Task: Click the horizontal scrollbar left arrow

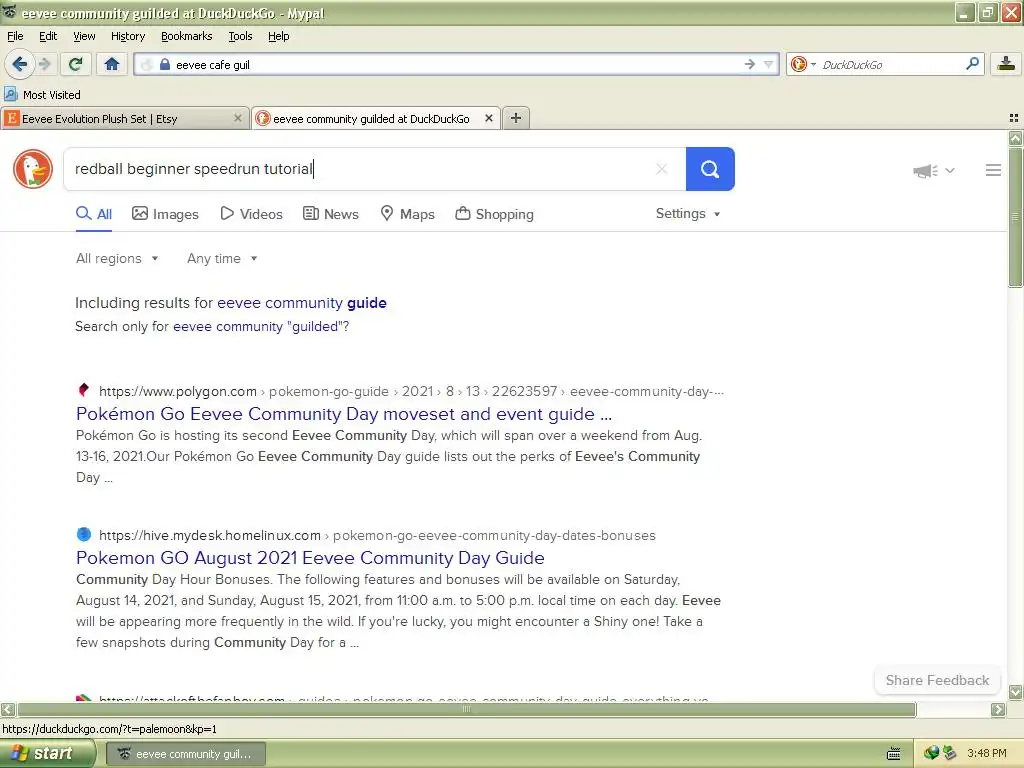Action: [8, 709]
